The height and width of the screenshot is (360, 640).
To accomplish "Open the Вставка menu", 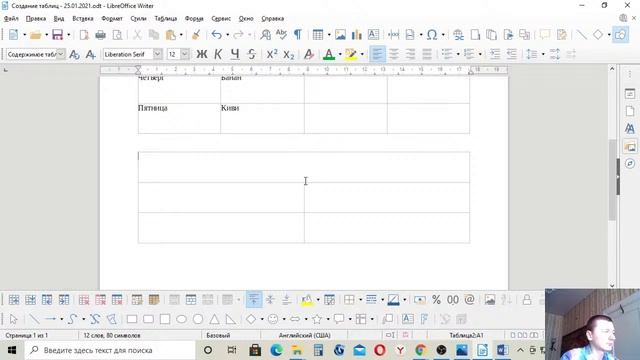I will coord(83,18).
